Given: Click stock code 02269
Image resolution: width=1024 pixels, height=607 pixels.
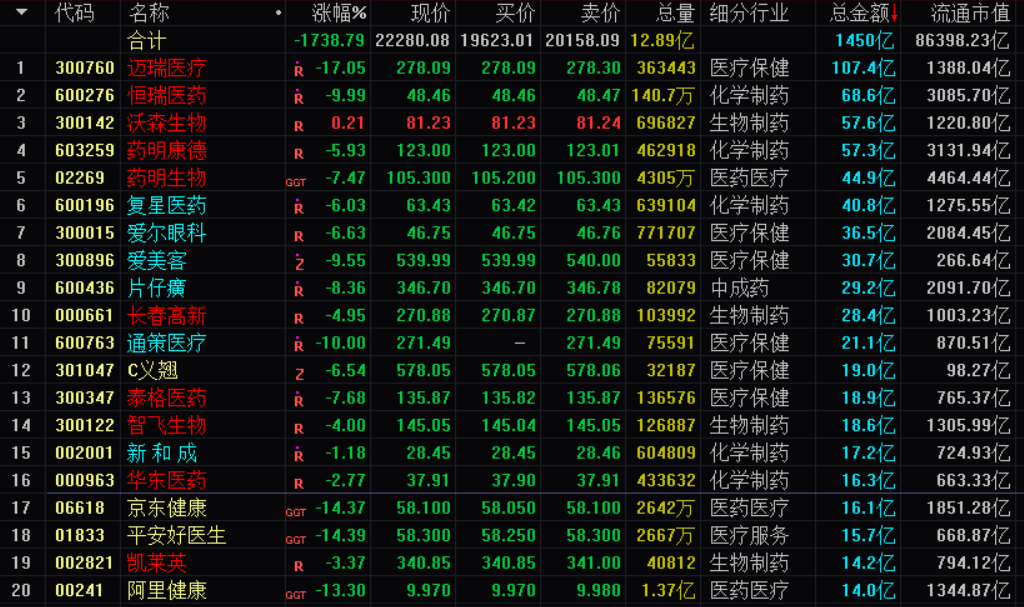Looking at the screenshot, I should (80, 178).
